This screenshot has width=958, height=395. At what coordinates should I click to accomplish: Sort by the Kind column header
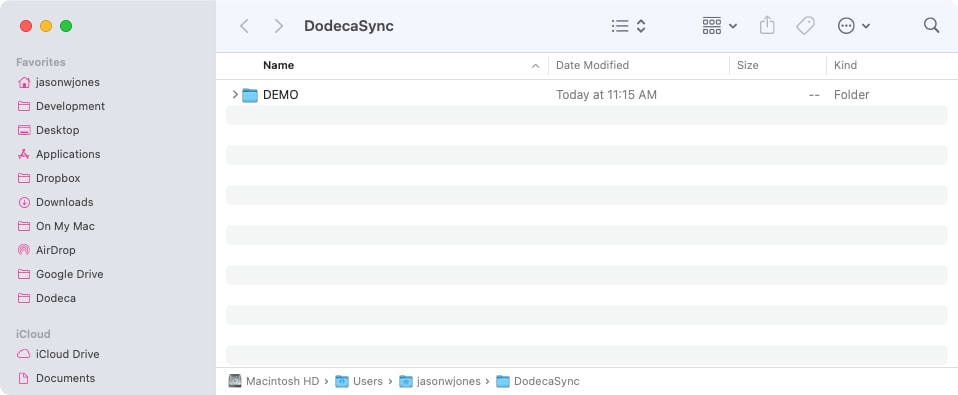point(845,65)
